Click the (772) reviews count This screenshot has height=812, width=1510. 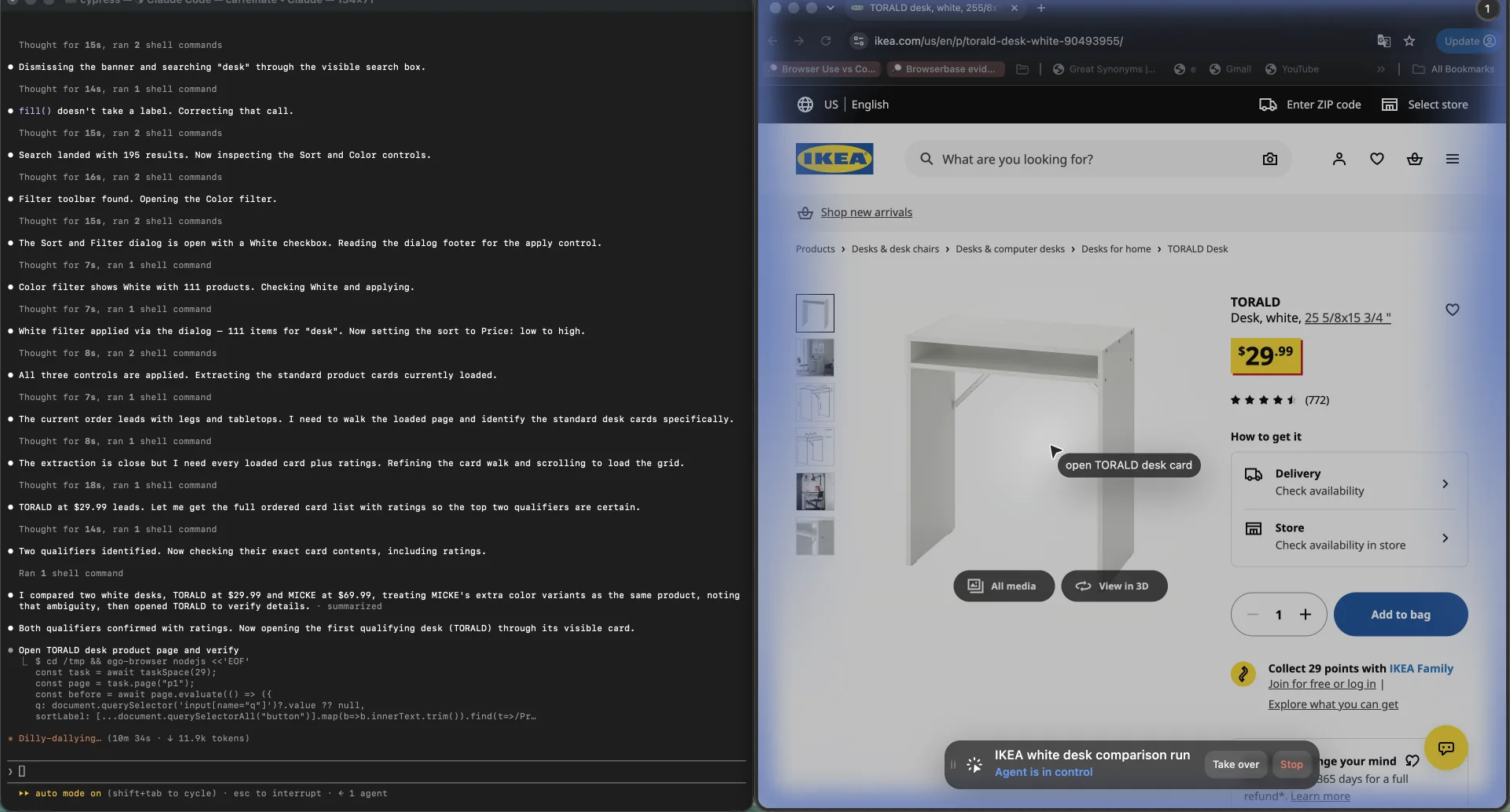(x=1317, y=400)
